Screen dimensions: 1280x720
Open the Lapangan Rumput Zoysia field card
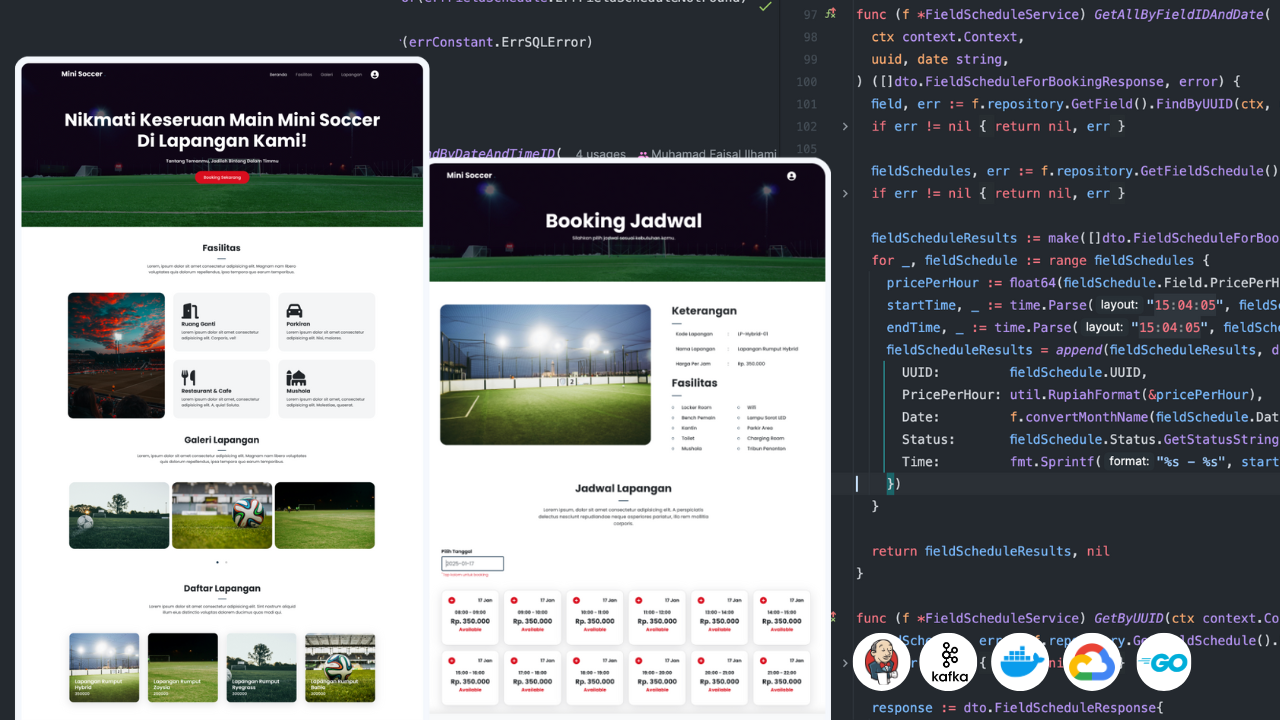pyautogui.click(x=183, y=667)
